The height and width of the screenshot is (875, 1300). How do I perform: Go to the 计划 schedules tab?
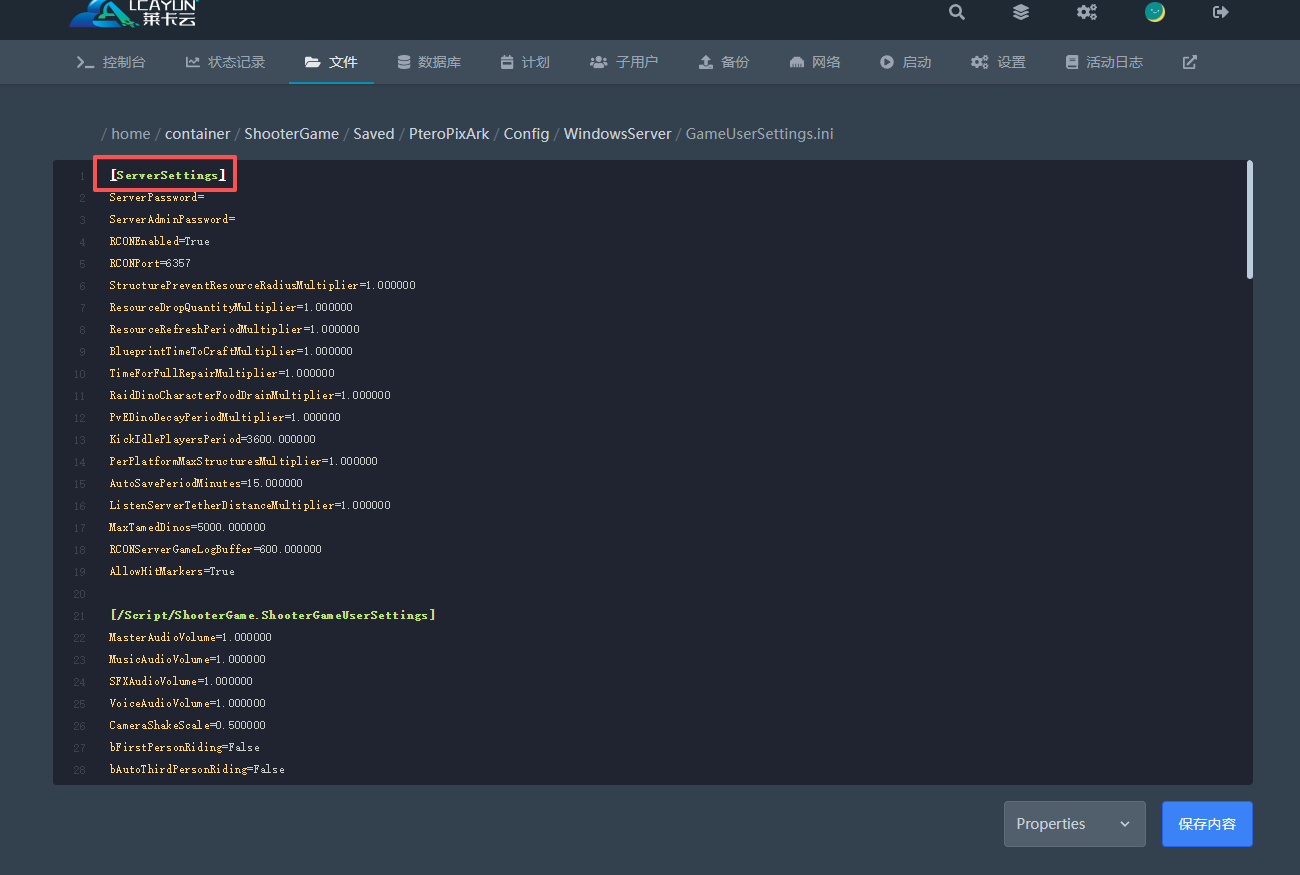click(x=525, y=62)
